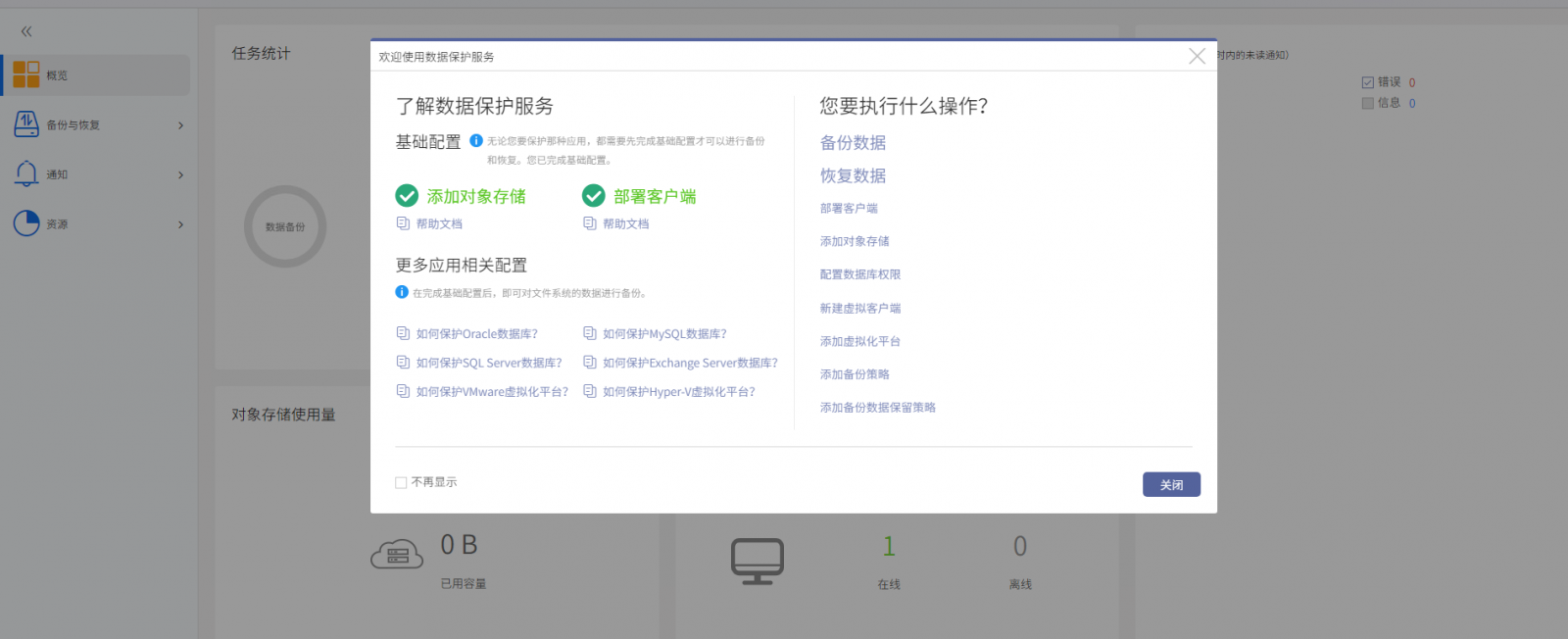
Task: Click 部署客户端 link in right list
Action: [x=849, y=208]
